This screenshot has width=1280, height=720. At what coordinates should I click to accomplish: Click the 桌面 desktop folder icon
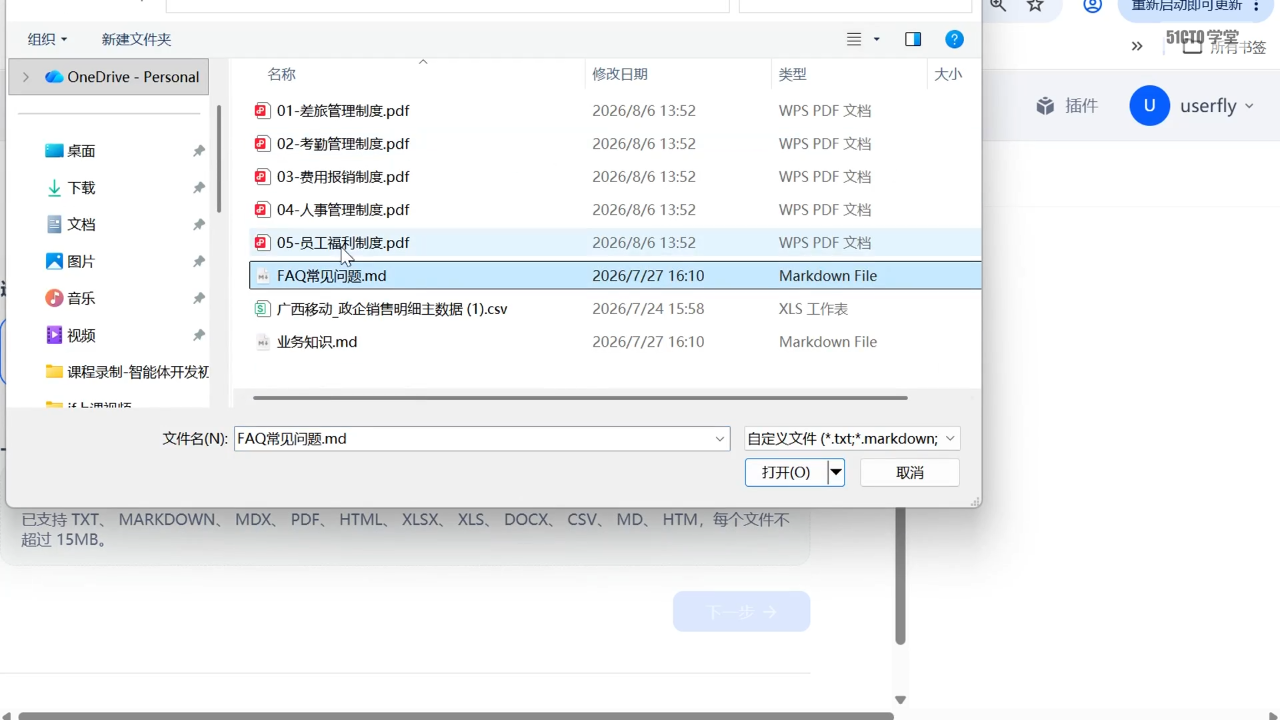(54, 151)
